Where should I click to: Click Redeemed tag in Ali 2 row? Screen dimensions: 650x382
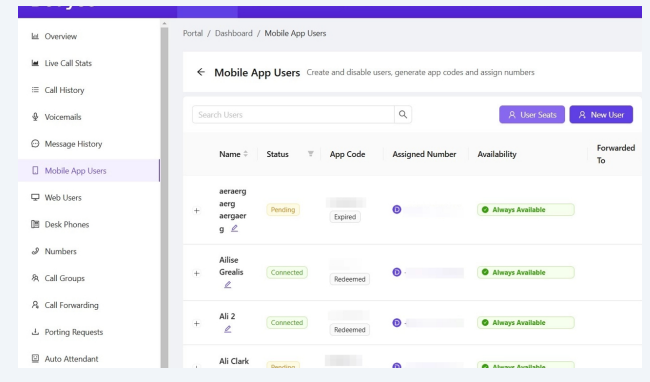tap(349, 330)
